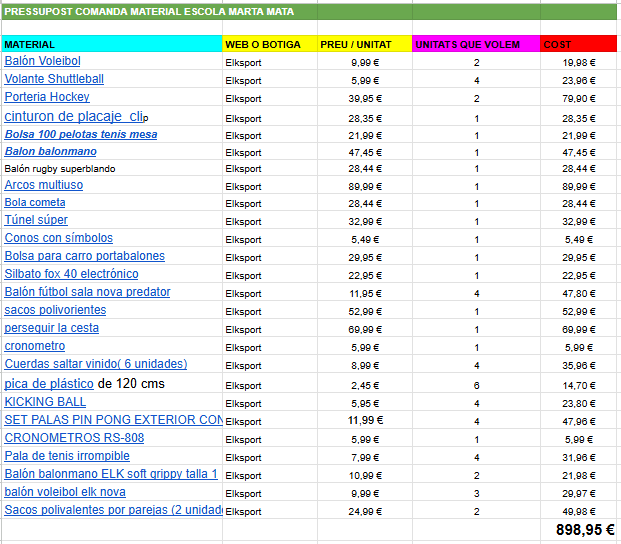This screenshot has width=621, height=544.
Task: Open the CRONOMETROS RS-808 link
Action: coord(74,437)
